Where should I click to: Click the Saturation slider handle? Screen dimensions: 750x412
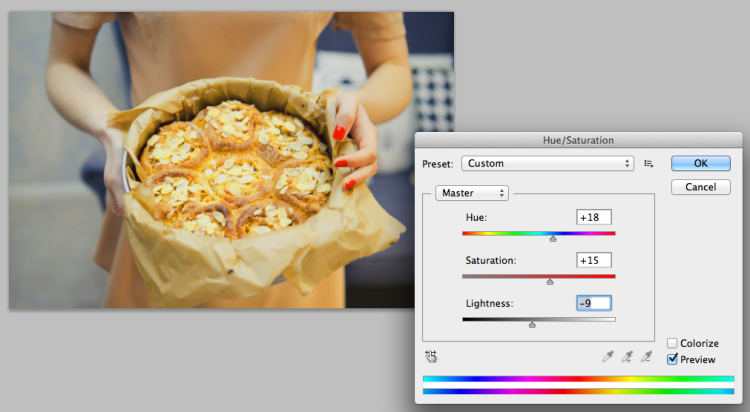(x=550, y=281)
